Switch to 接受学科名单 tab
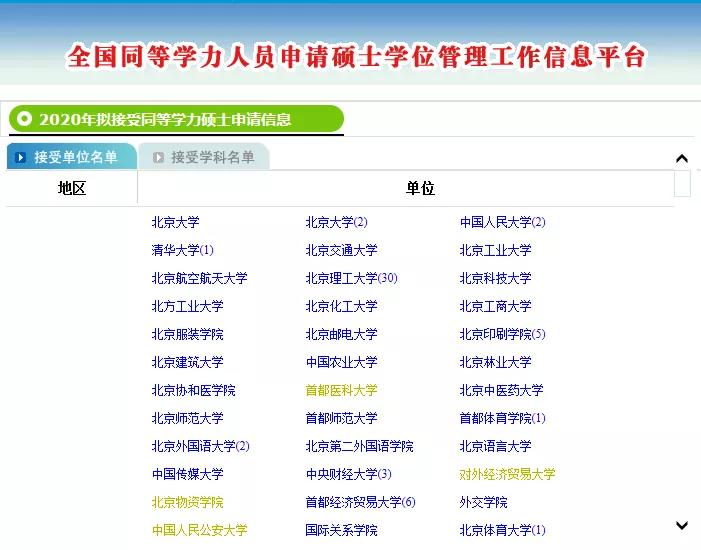The height and width of the screenshot is (550, 701). 204,157
